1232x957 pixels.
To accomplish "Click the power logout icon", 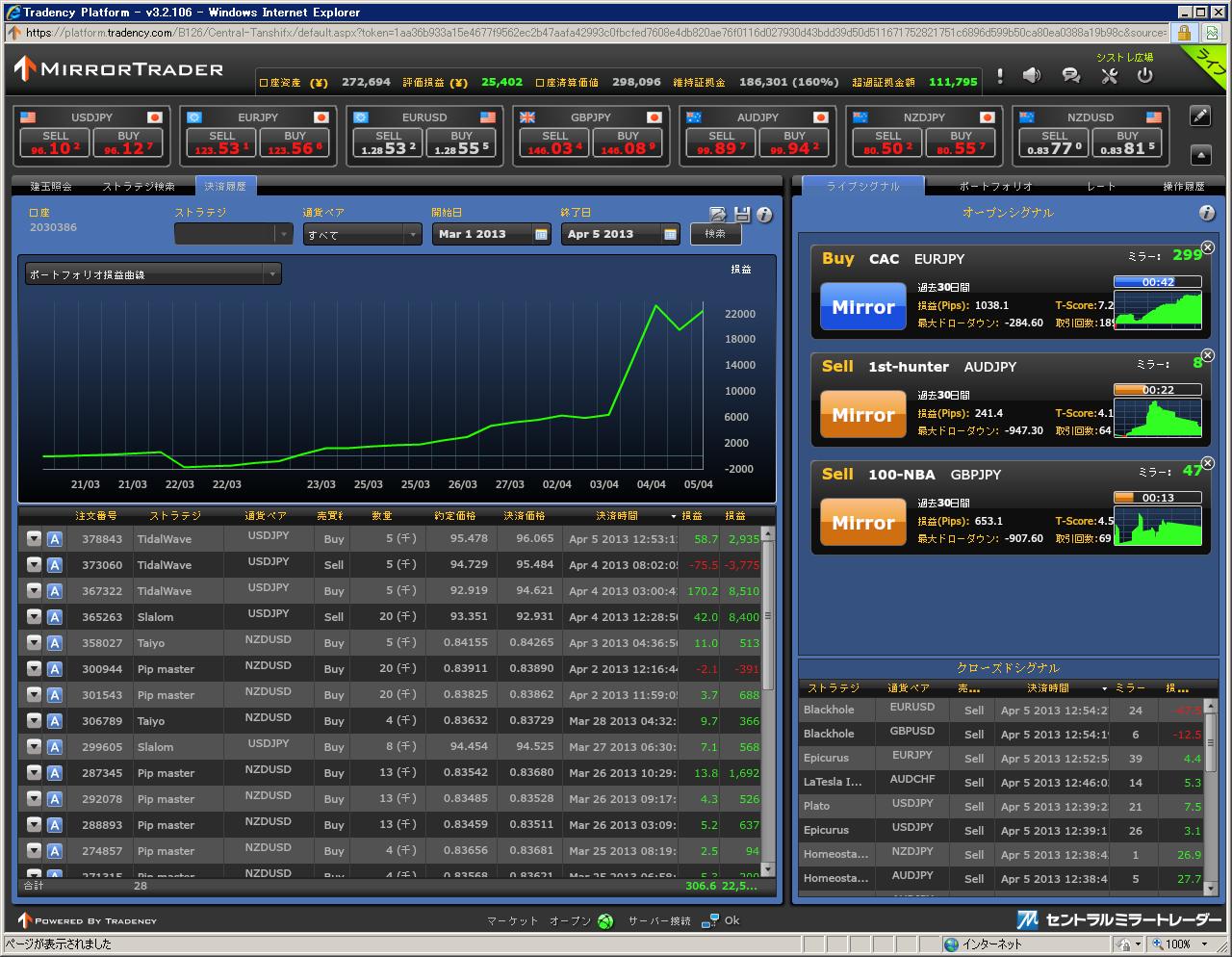I will [x=1144, y=75].
